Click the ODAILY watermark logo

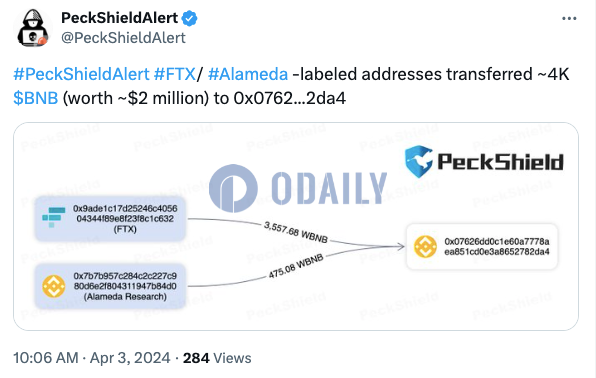click(298, 188)
